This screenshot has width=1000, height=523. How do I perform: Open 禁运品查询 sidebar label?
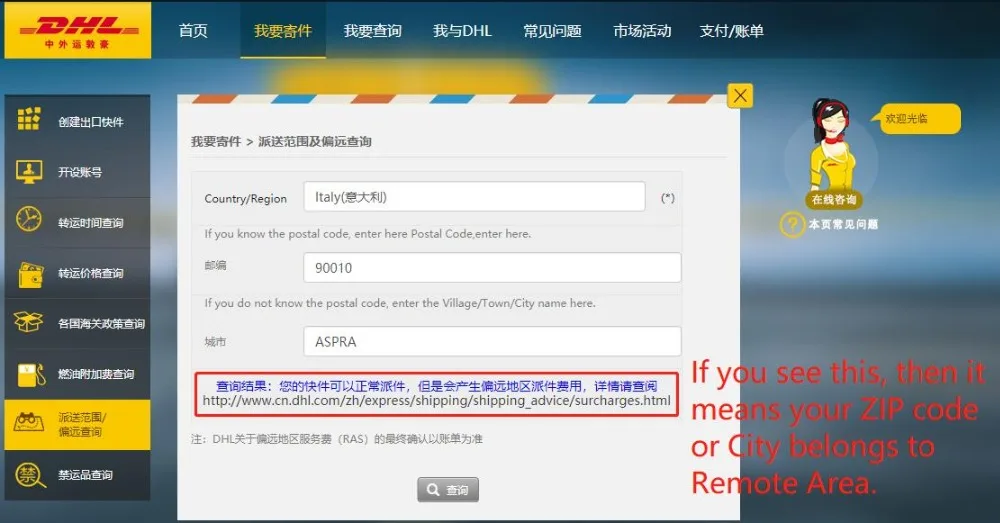pos(85,475)
